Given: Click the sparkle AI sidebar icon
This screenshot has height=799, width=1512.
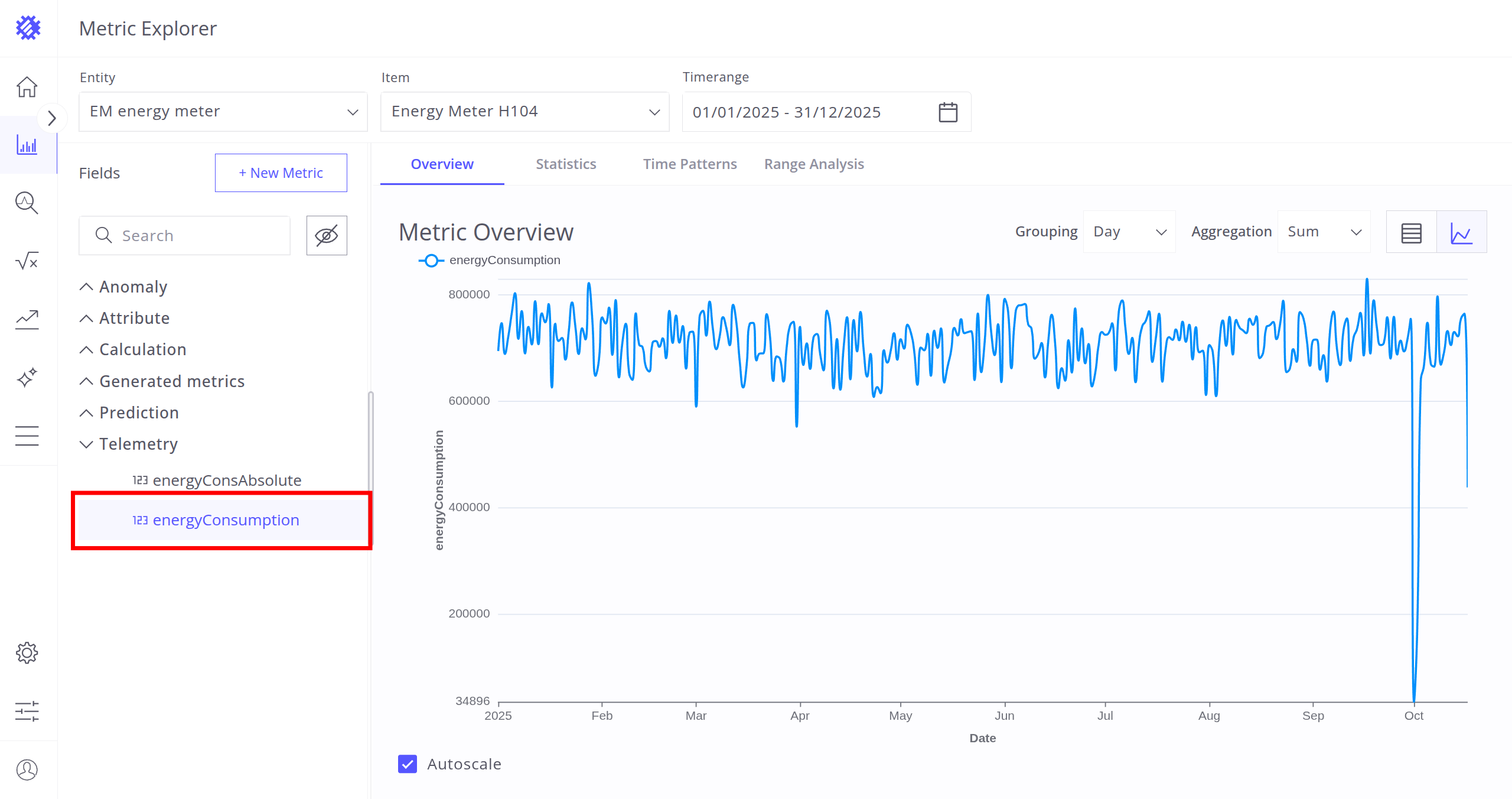Looking at the screenshot, I should tap(27, 377).
